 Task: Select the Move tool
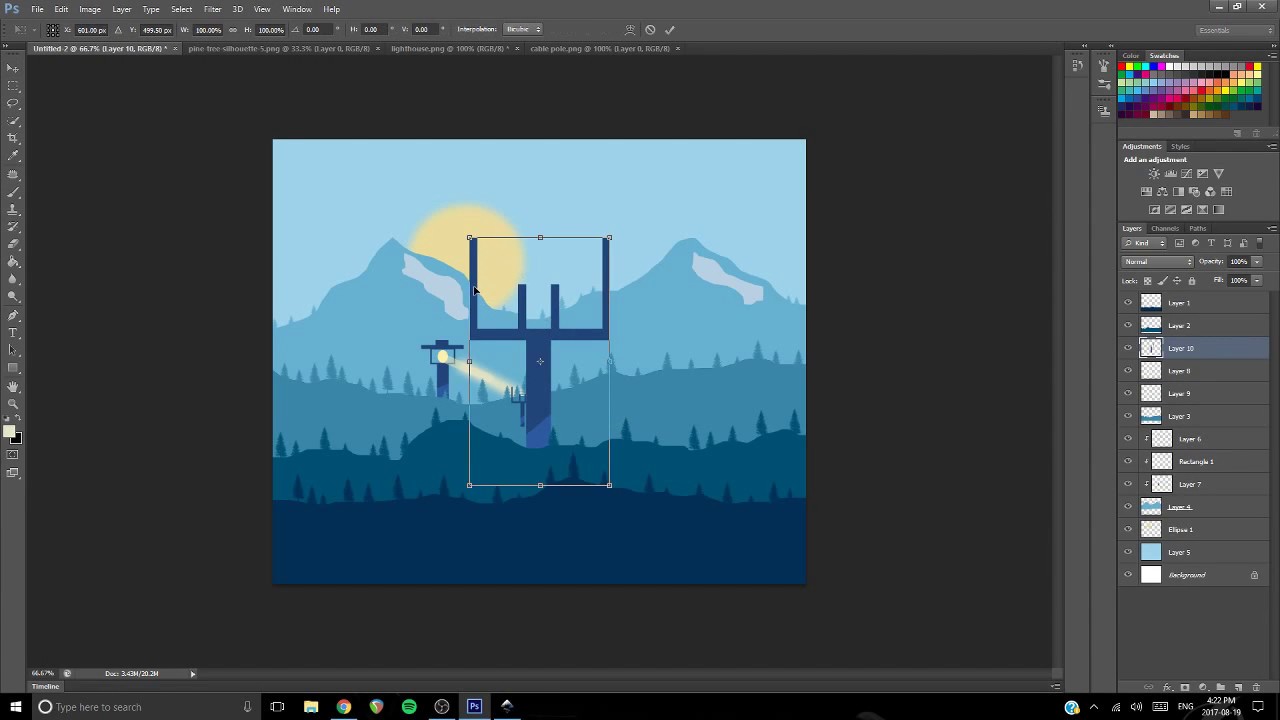[13, 68]
